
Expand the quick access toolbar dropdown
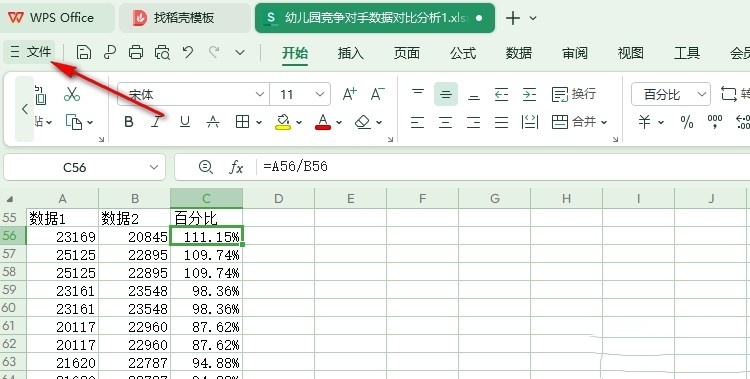[x=240, y=52]
